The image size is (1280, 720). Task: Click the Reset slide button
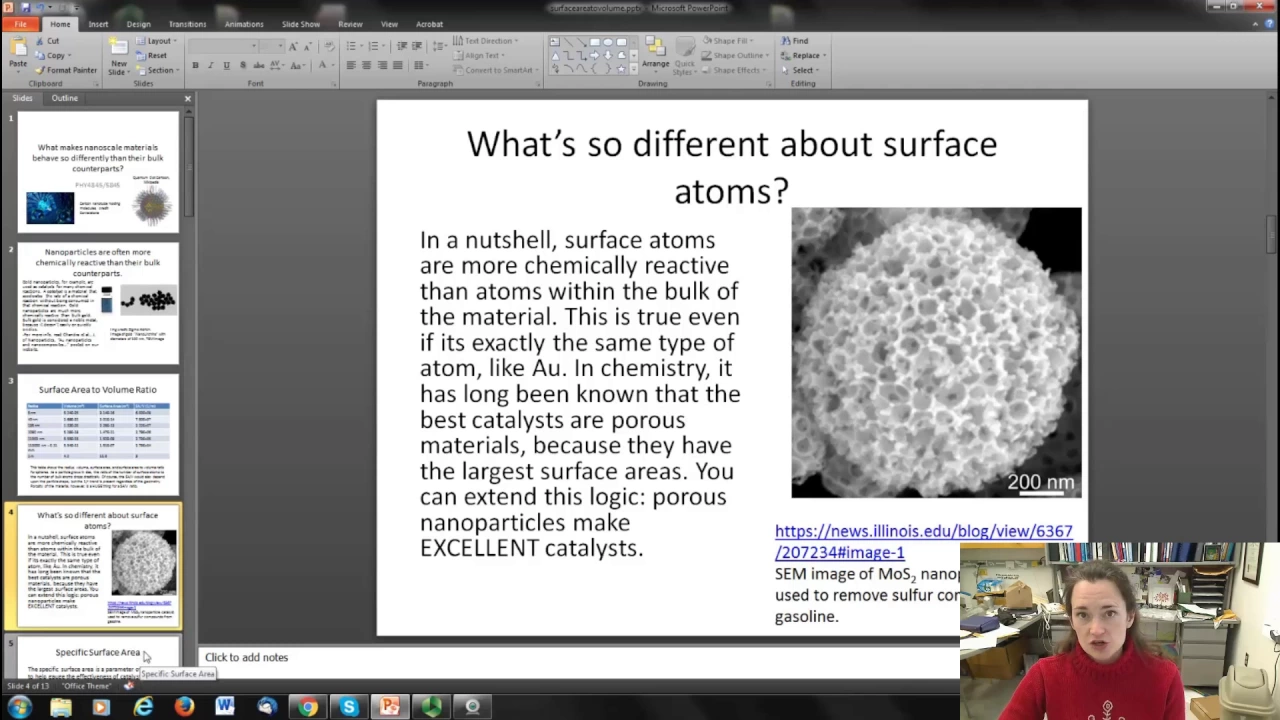coord(151,56)
